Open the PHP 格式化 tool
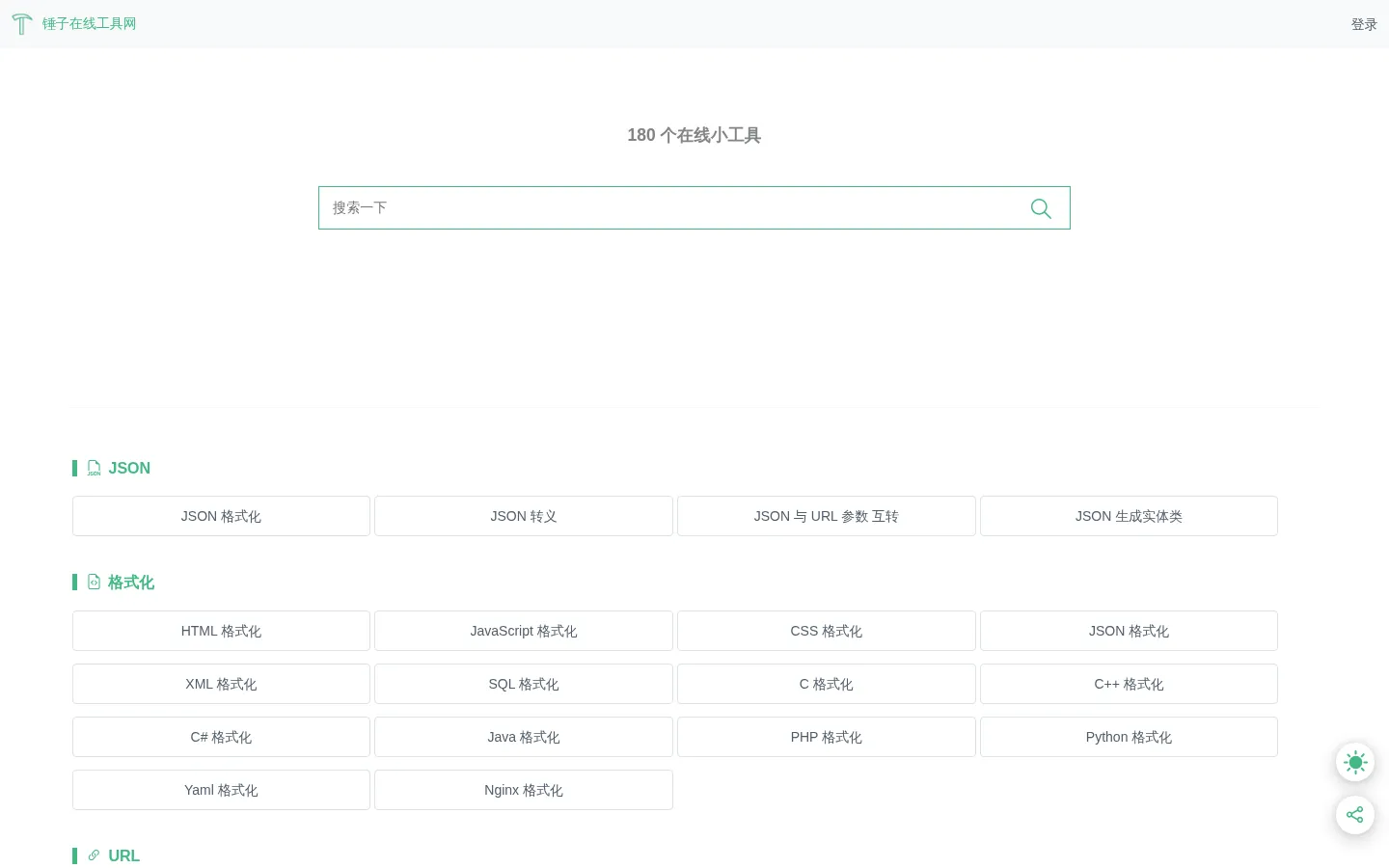1389x868 pixels. pyautogui.click(x=827, y=737)
